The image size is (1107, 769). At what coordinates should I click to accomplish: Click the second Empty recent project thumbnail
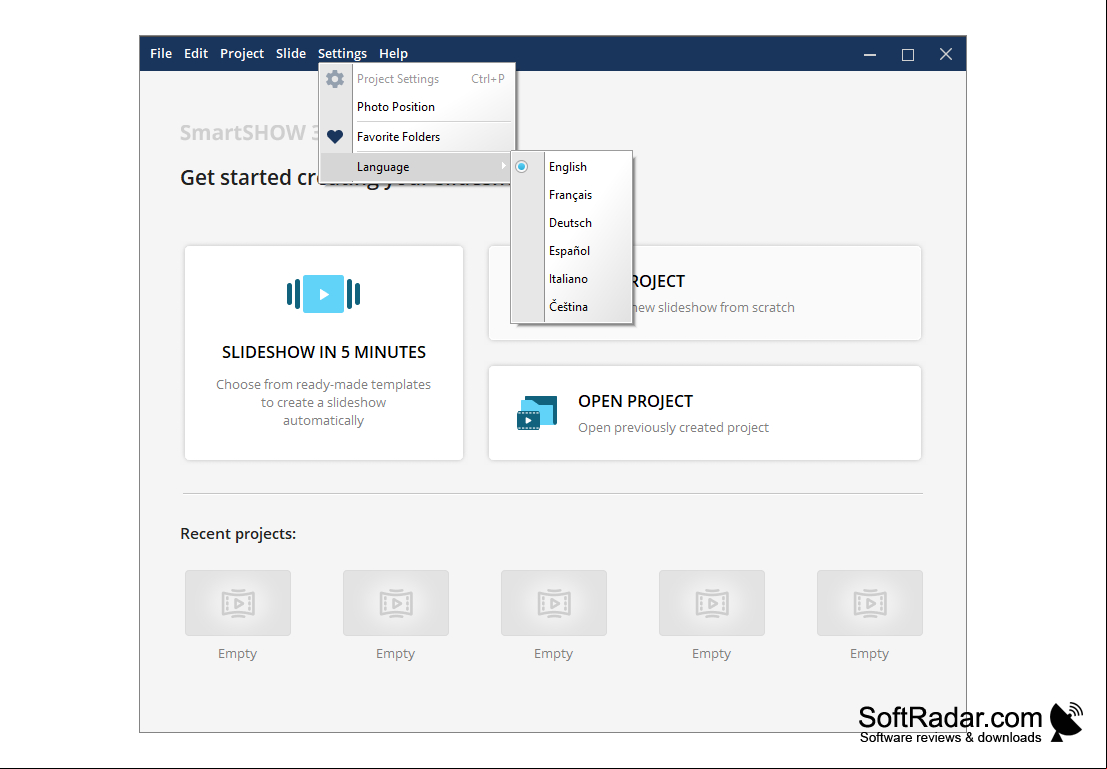coord(396,603)
